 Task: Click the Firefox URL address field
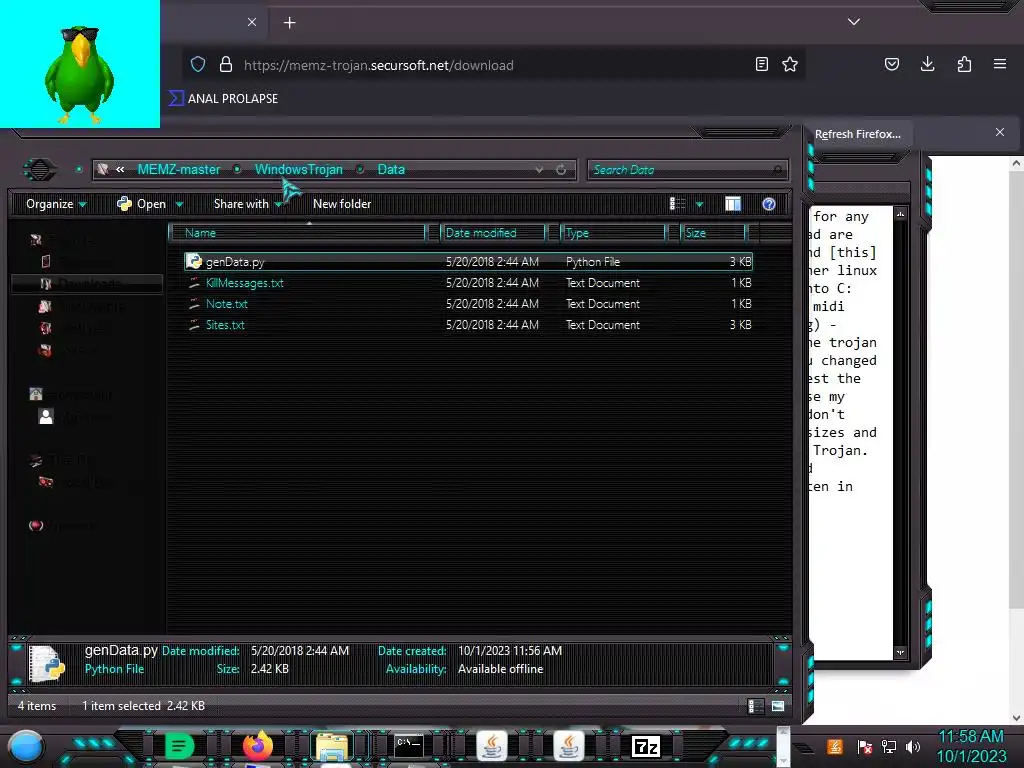496,65
